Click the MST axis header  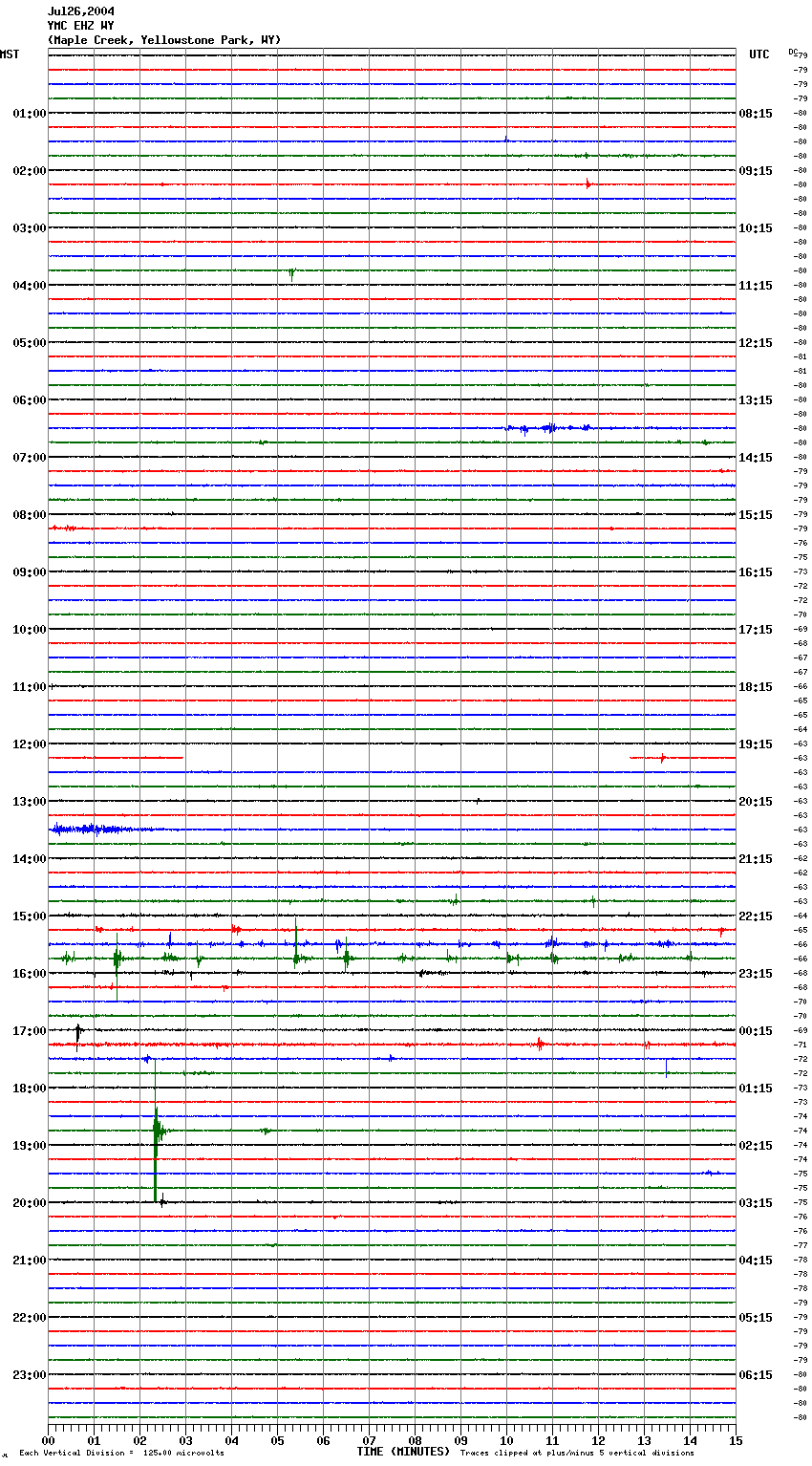10,54
